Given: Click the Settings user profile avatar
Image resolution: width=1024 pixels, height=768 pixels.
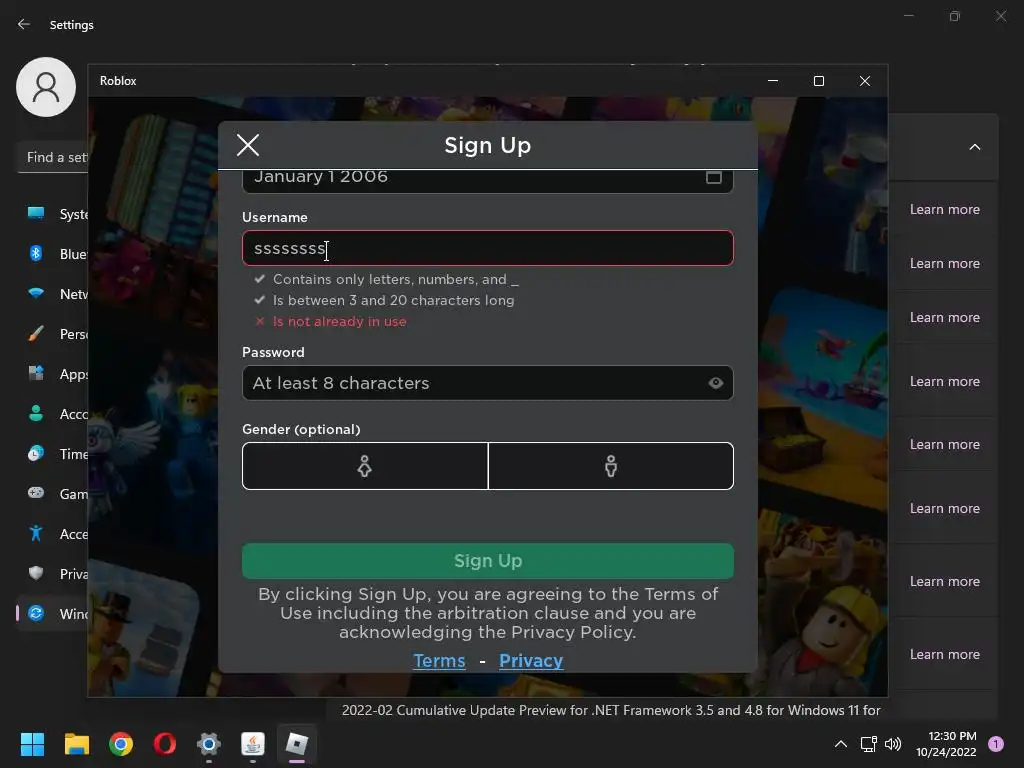Looking at the screenshot, I should click(46, 87).
